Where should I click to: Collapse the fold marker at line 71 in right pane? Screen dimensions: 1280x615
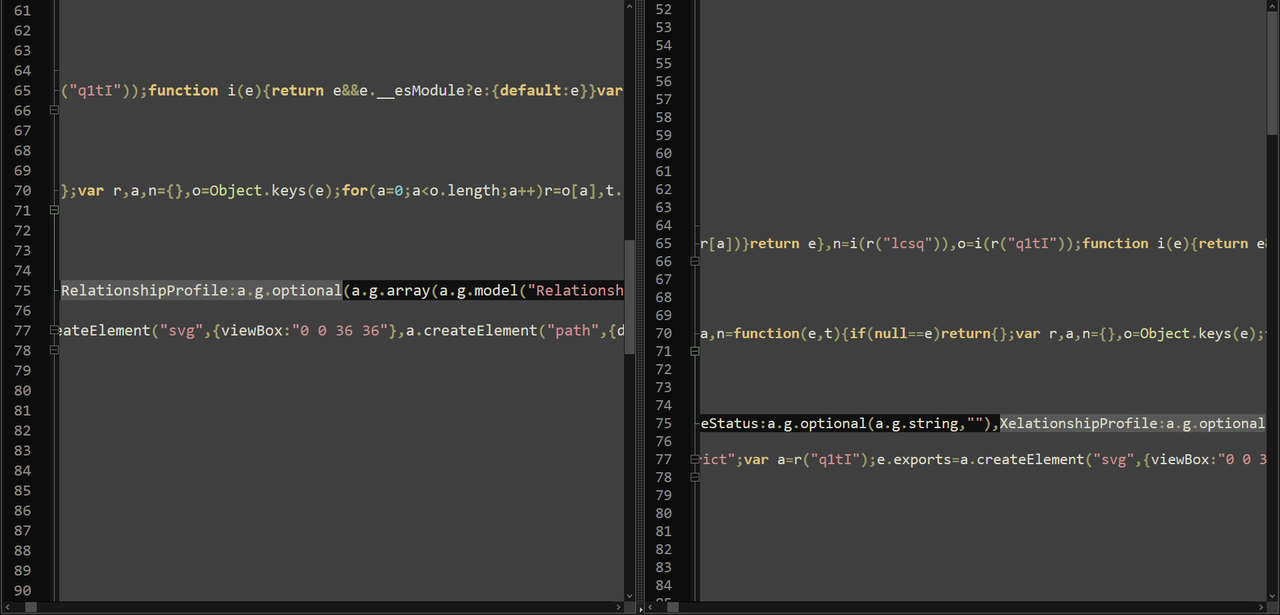click(x=694, y=351)
